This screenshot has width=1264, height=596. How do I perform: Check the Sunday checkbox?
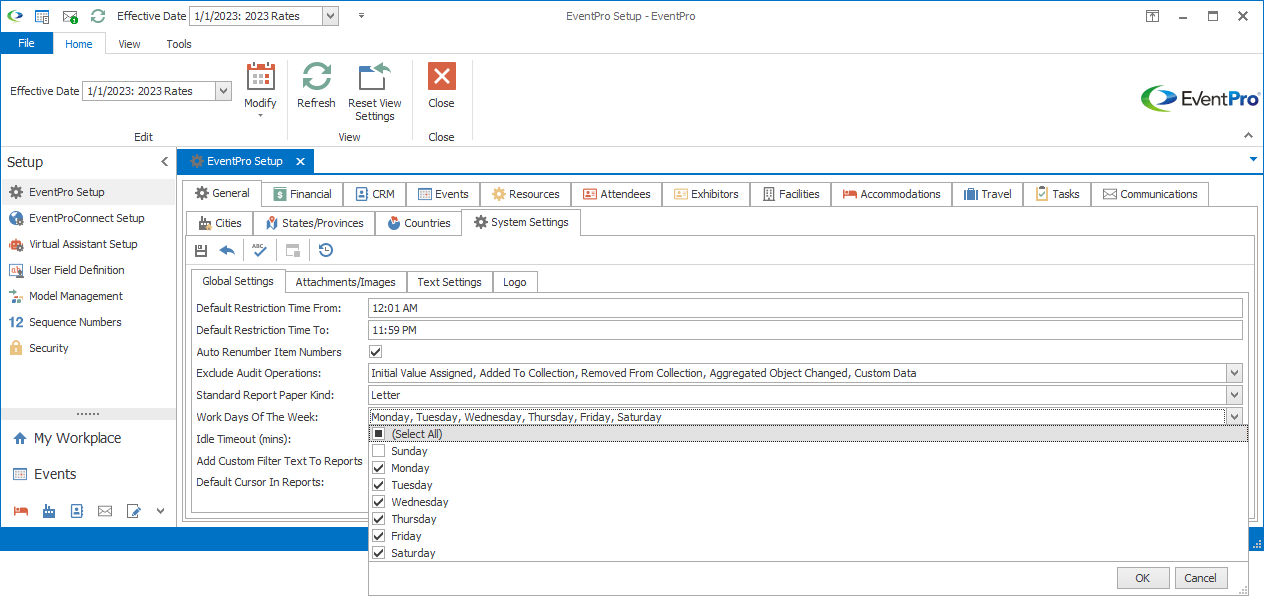(378, 451)
